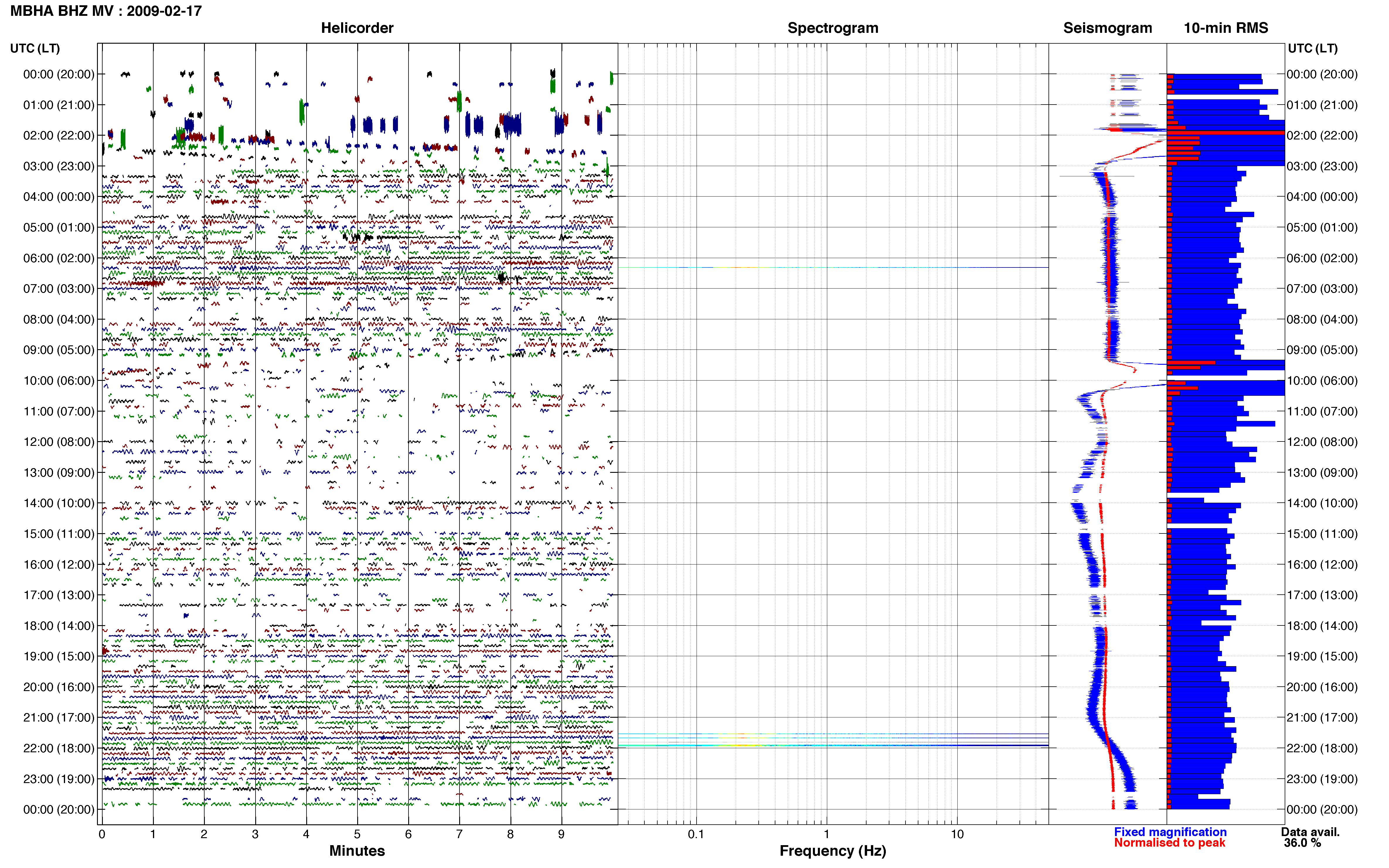Click "02:00 (22:00)" on the left time axis
The image size is (1389, 868).
tap(59, 135)
